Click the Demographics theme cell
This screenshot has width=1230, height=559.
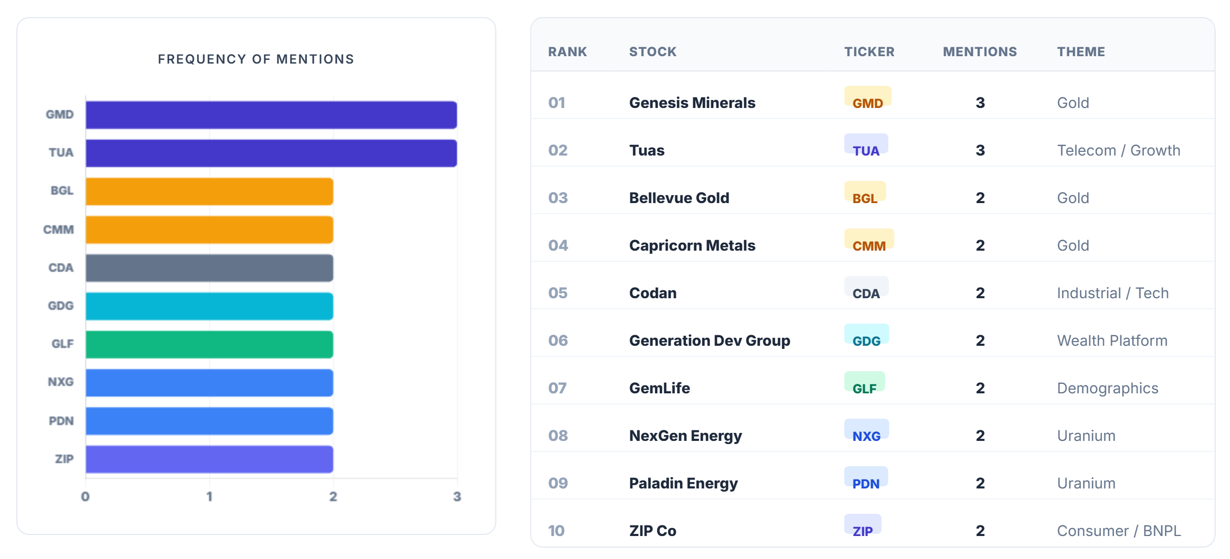(x=1108, y=388)
